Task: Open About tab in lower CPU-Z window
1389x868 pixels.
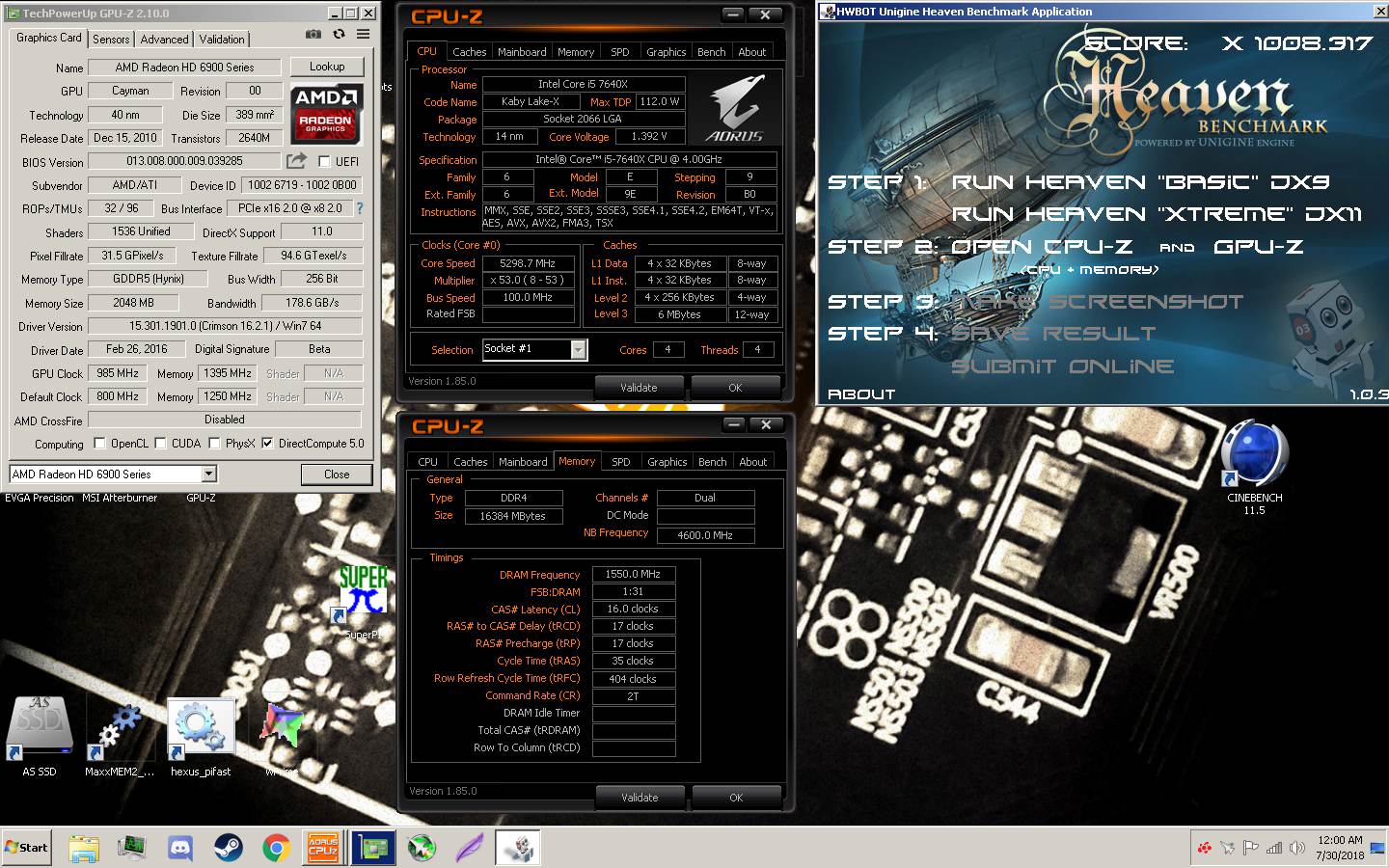Action: pyautogui.click(x=753, y=462)
